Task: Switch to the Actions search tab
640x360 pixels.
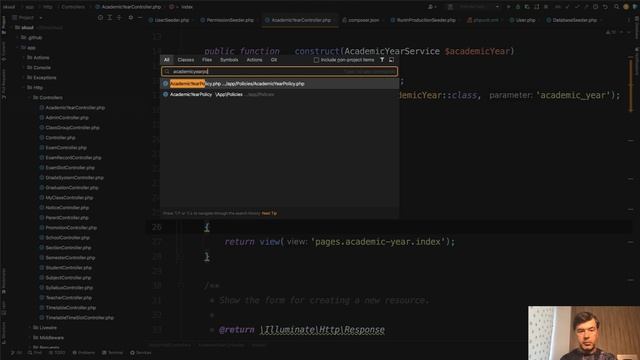Action: tap(254, 60)
